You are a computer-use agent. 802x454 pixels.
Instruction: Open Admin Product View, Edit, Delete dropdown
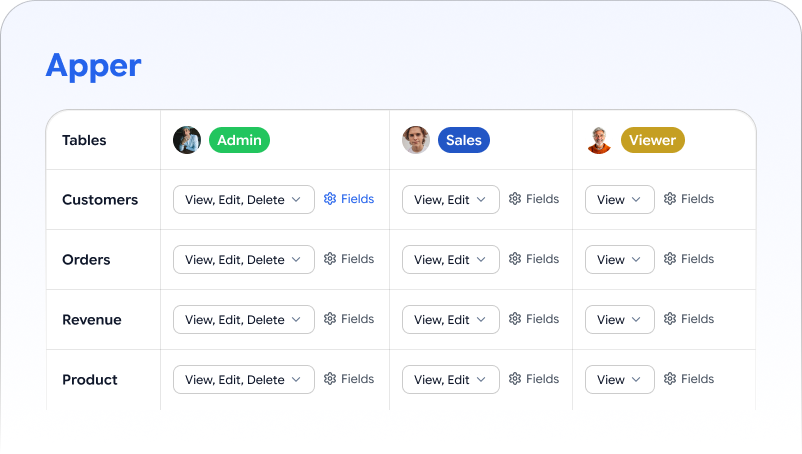(x=244, y=379)
